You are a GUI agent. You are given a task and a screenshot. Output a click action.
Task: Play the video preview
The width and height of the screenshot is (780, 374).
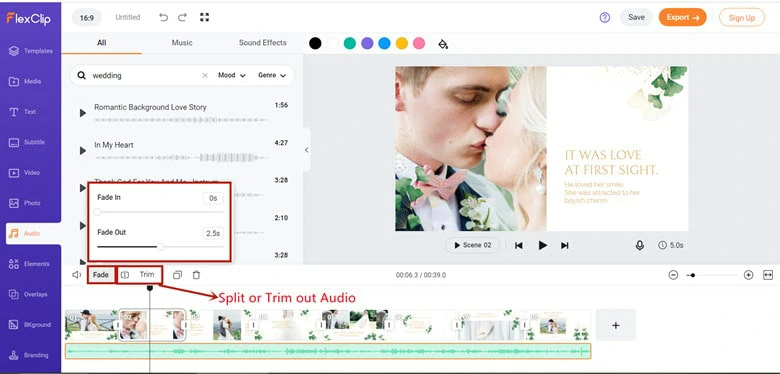(x=543, y=245)
